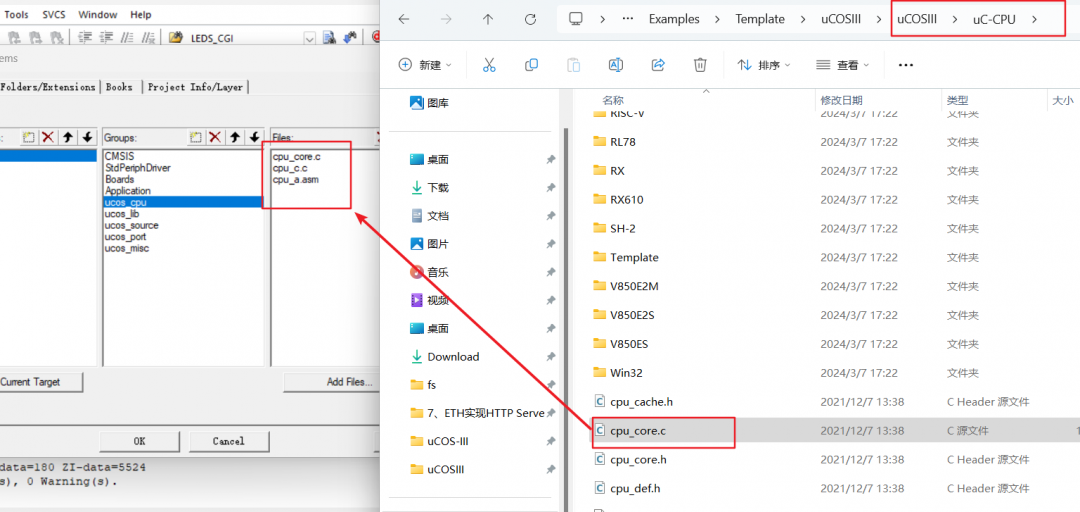Click the pin icon next to Download
This screenshot has height=512, width=1080.
(x=550, y=357)
